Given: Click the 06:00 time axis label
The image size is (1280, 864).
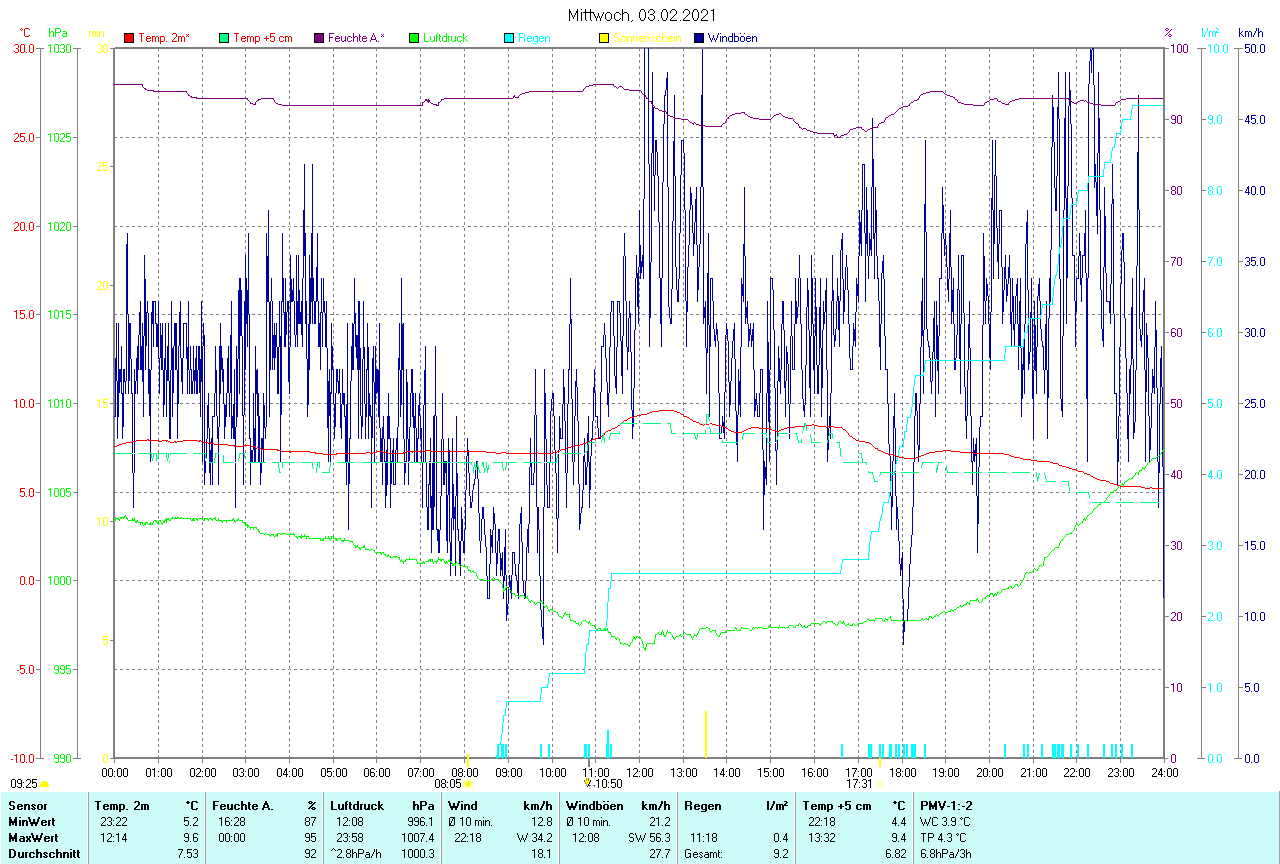Looking at the screenshot, I should coord(377,772).
